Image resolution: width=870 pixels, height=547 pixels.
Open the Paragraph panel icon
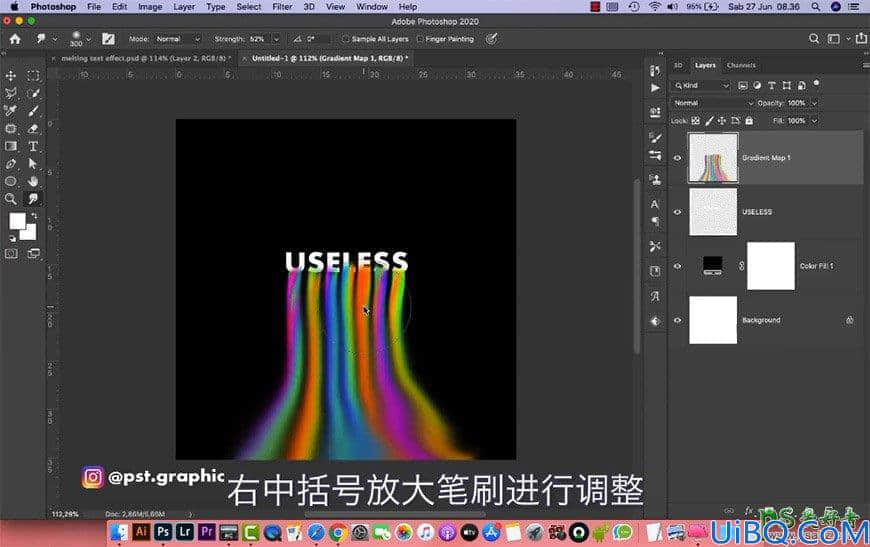tap(655, 221)
